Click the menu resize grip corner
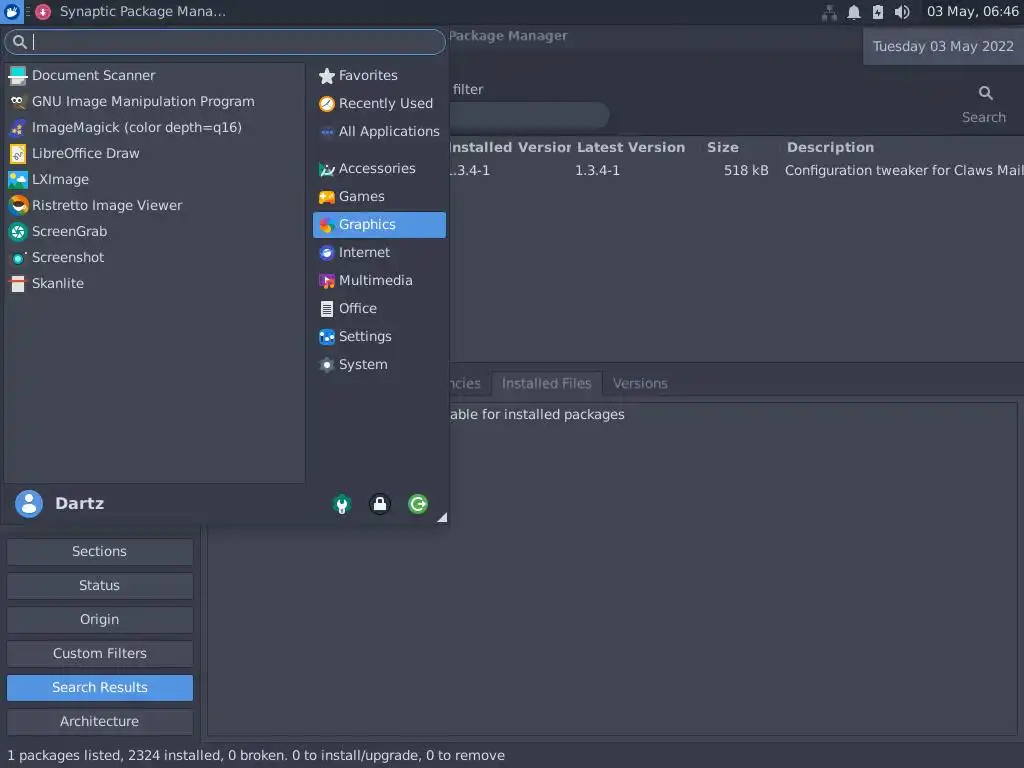The image size is (1024, 768). tap(442, 517)
